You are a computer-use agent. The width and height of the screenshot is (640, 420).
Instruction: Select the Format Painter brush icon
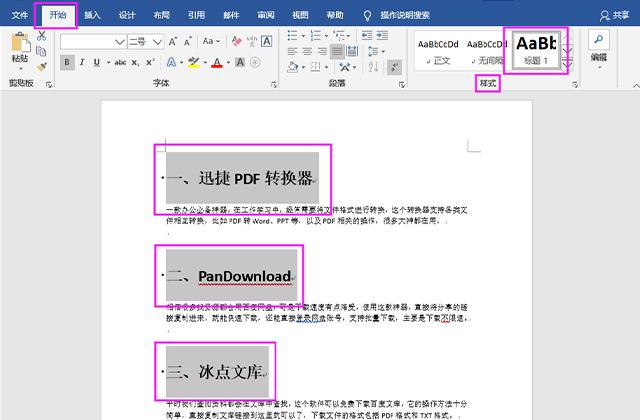42,66
